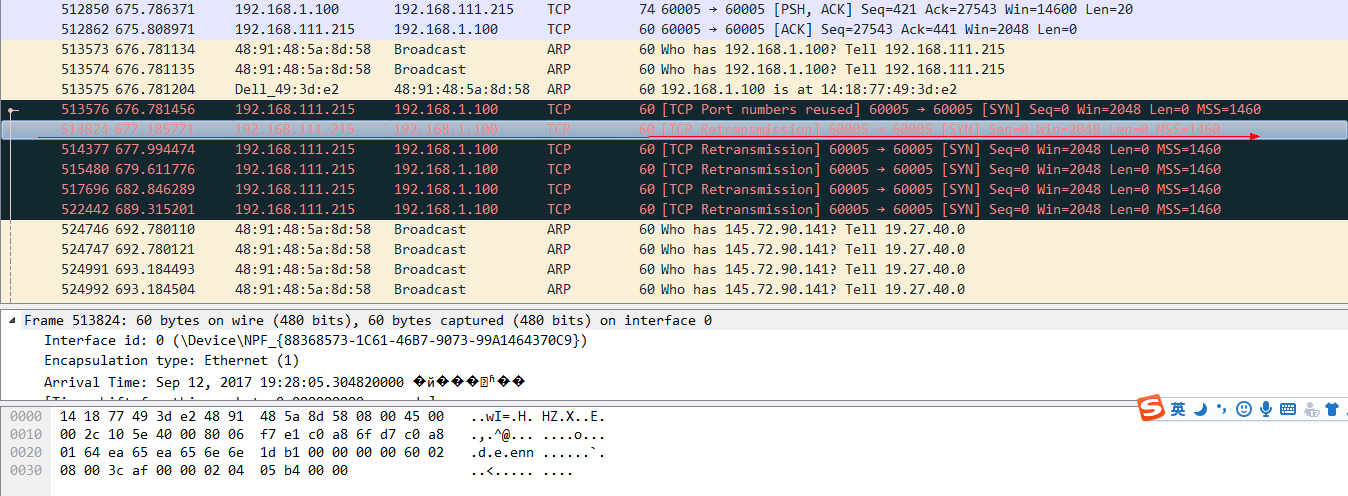Select packet 512862 ACK row

click(674, 29)
